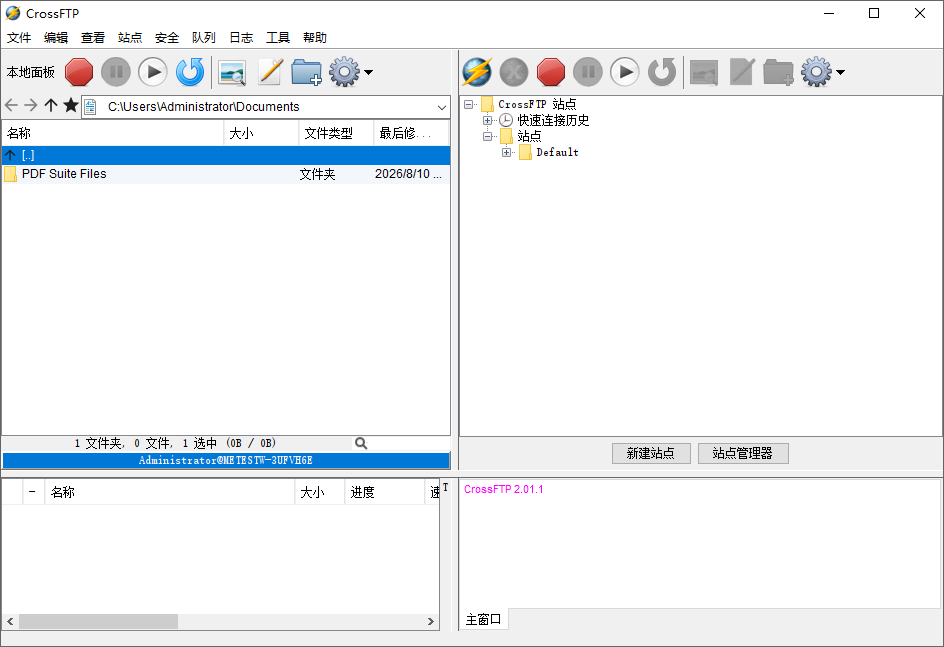Click the local path address field
This screenshot has height=647, width=944.
(266, 107)
